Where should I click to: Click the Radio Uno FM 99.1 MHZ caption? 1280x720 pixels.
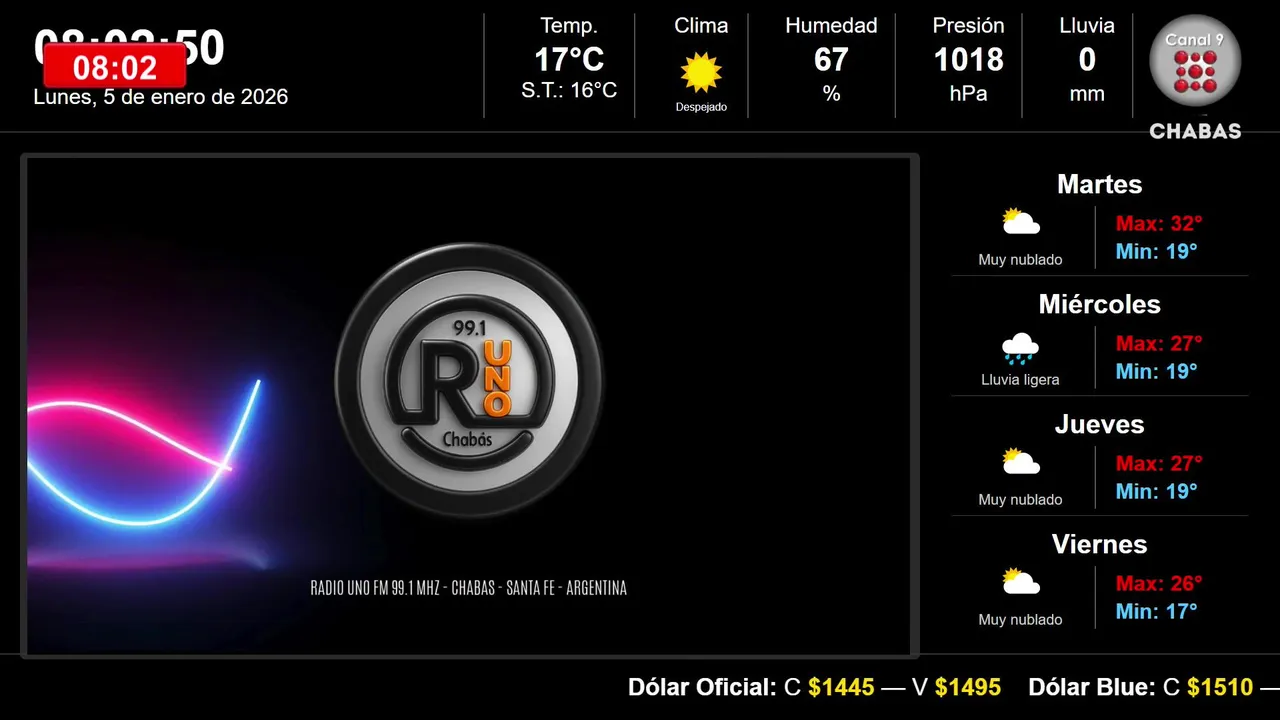coord(469,588)
